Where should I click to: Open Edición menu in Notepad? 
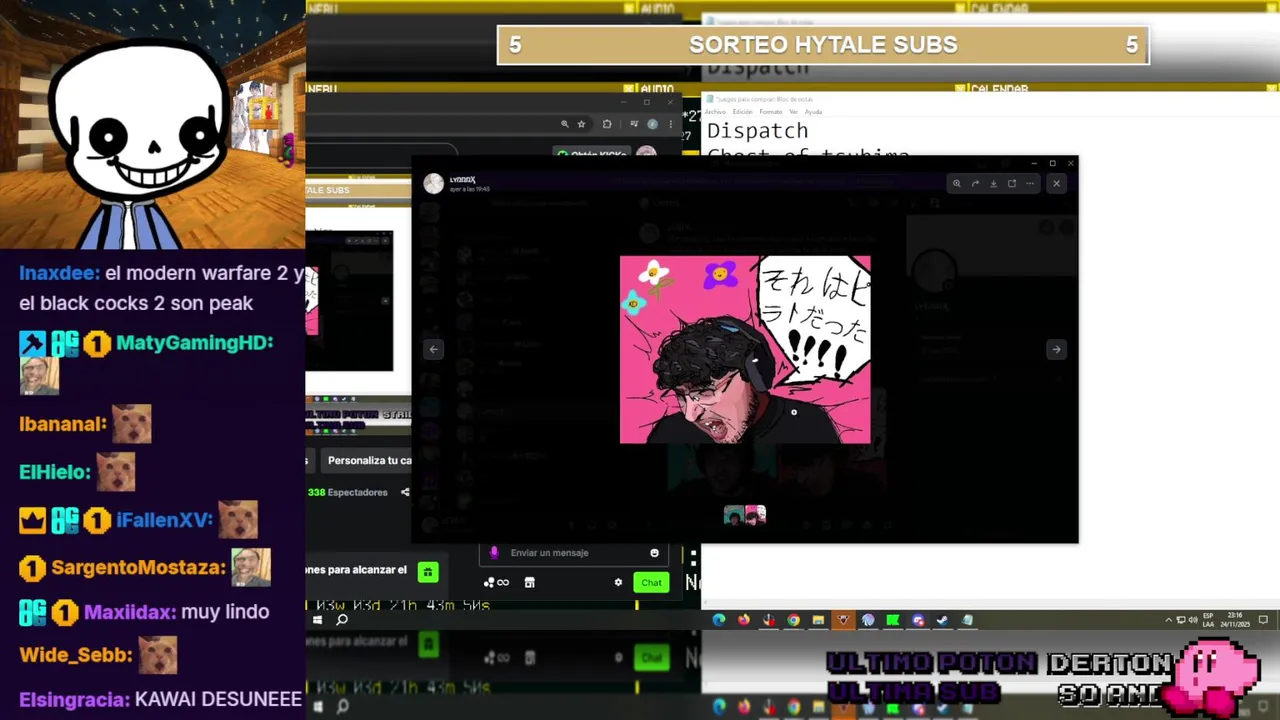[x=742, y=112]
